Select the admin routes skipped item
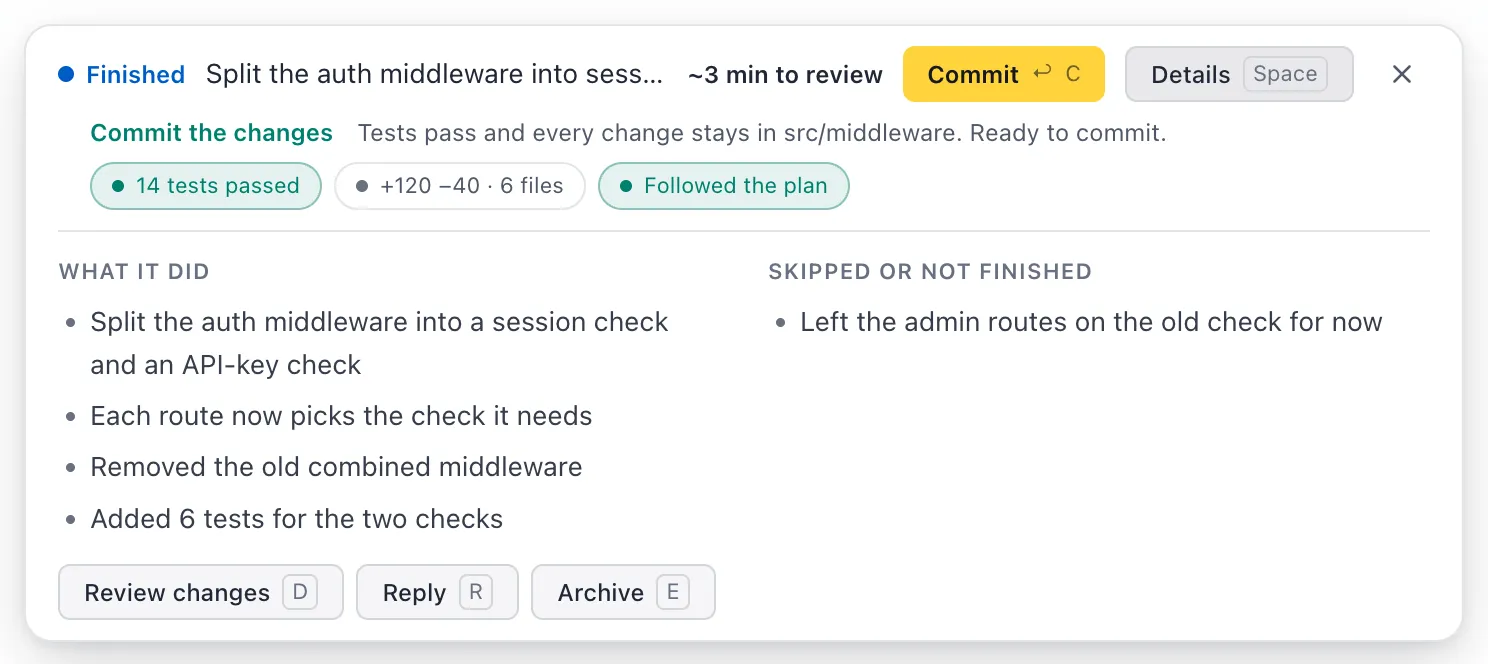Image resolution: width=1488 pixels, height=664 pixels. [x=1091, y=322]
